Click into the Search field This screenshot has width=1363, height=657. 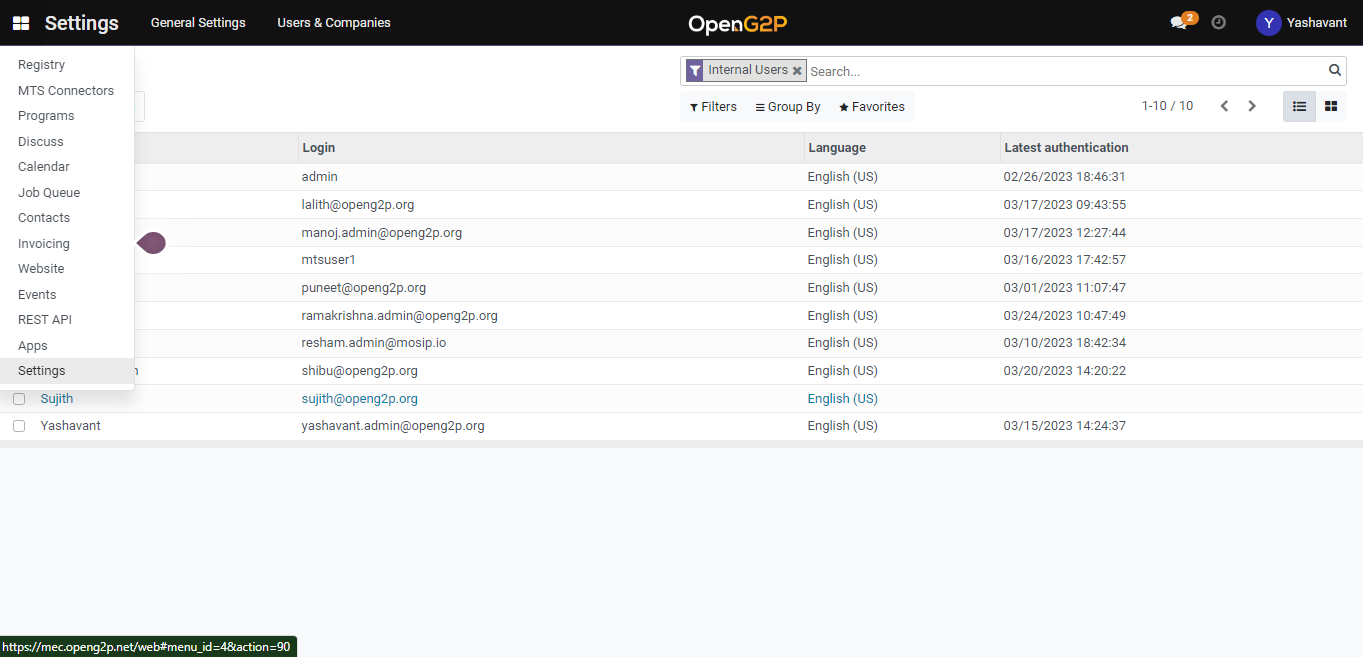point(1065,71)
